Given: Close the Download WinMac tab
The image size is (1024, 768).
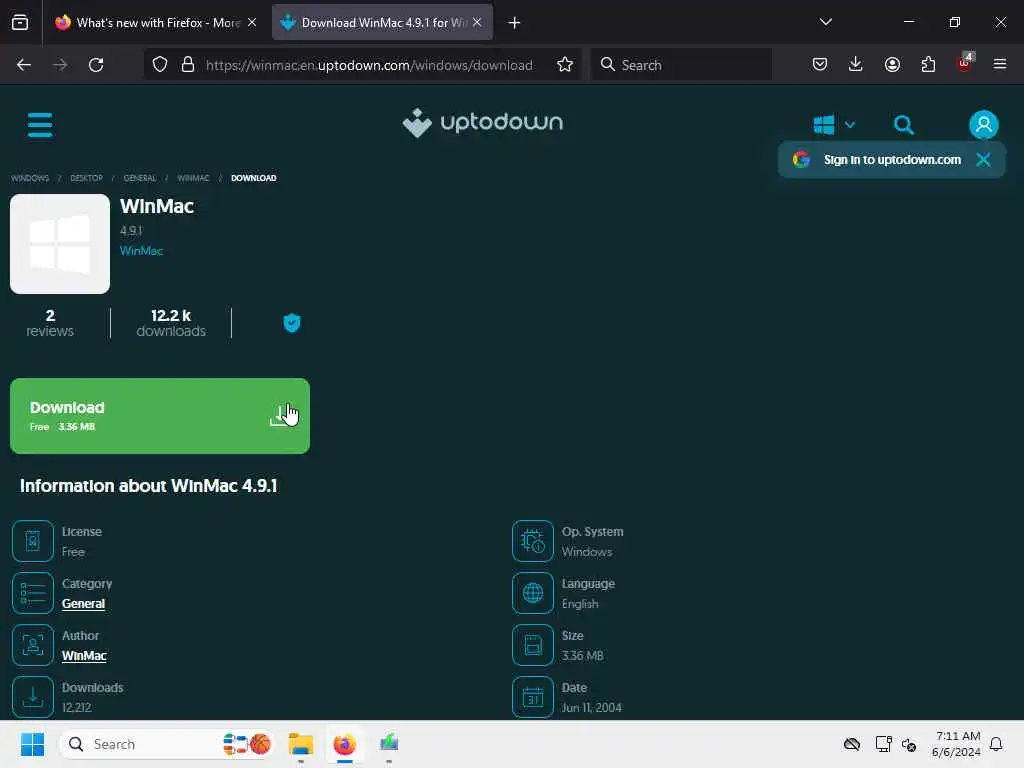Looking at the screenshot, I should tap(477, 23).
